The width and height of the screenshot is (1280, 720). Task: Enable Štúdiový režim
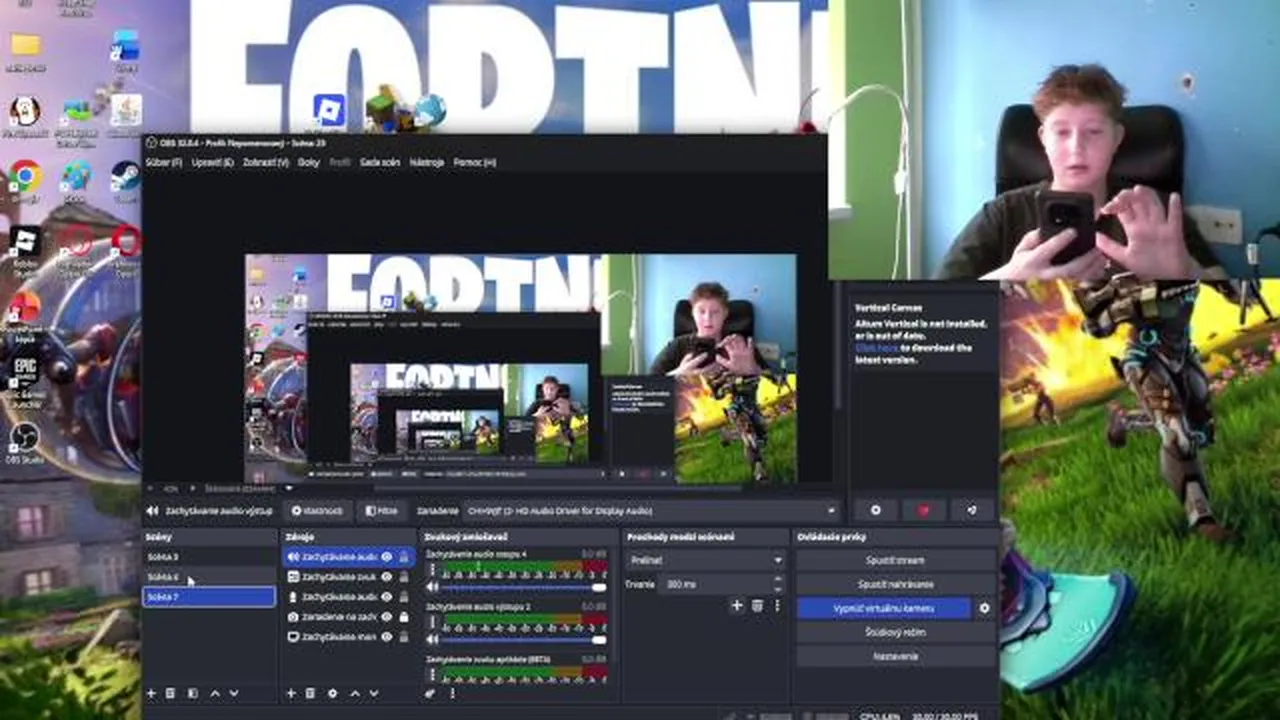coord(896,632)
